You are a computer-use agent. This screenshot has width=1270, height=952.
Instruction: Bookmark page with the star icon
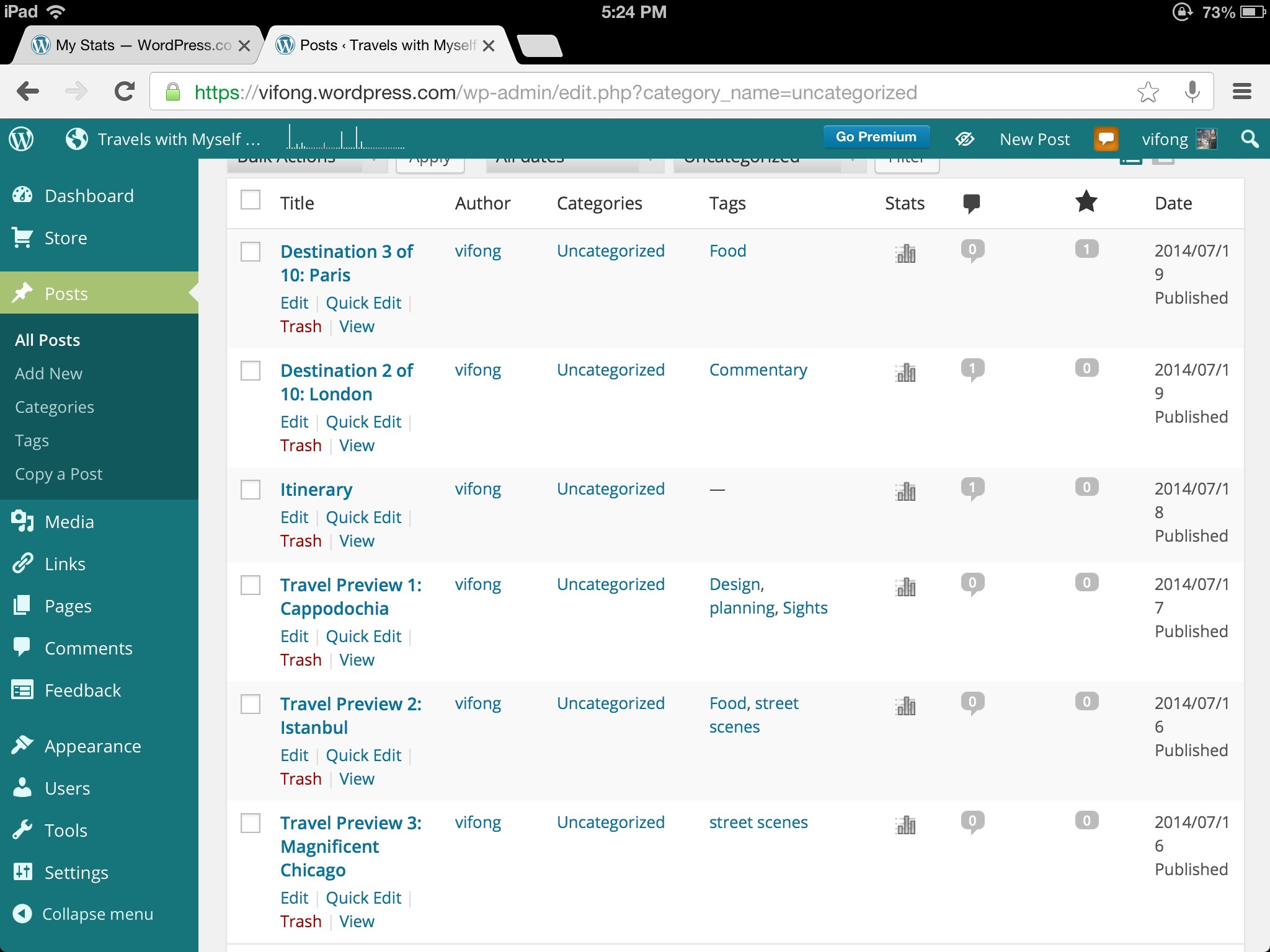coord(1148,92)
